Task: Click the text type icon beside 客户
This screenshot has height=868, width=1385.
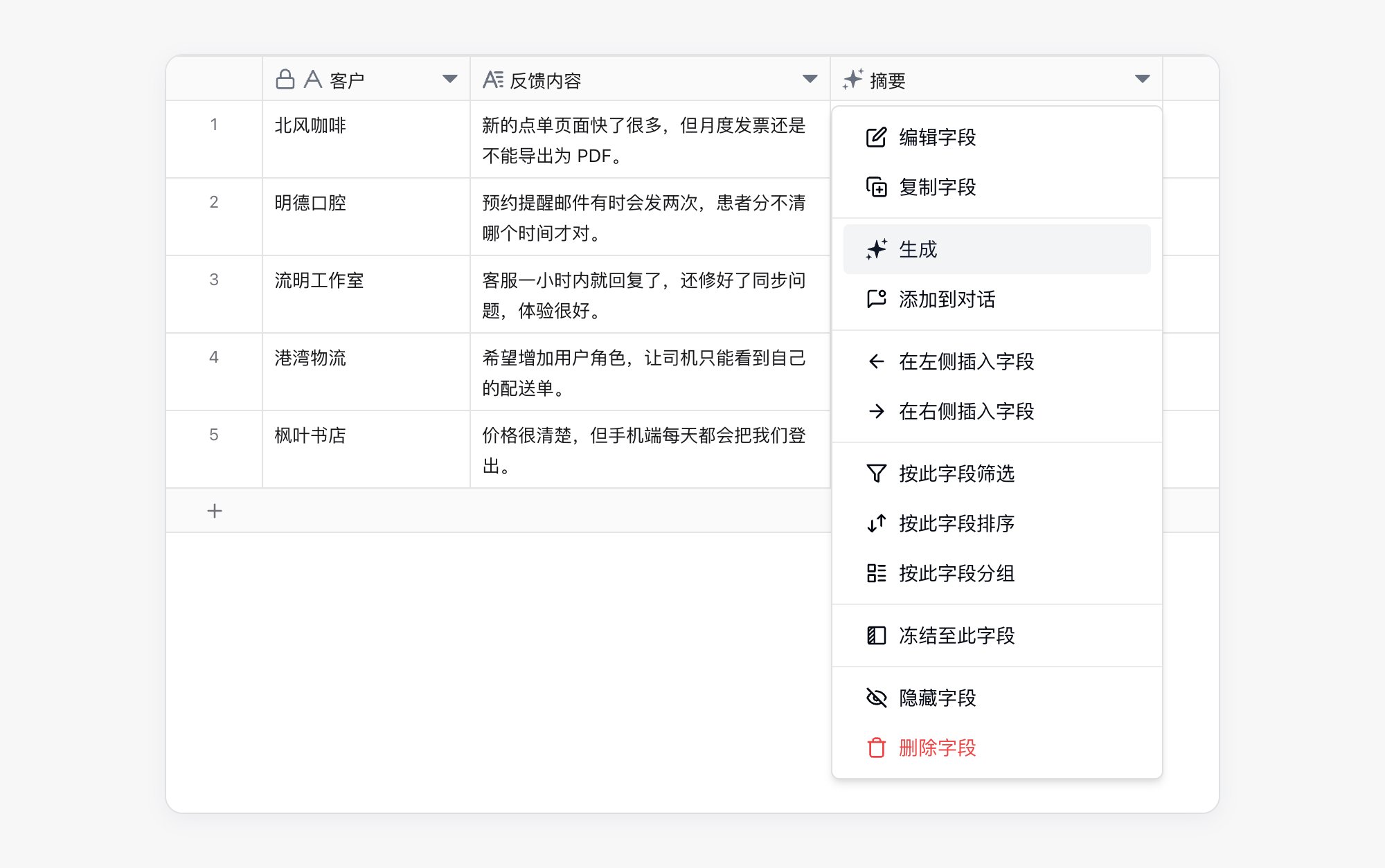Action: [x=313, y=80]
